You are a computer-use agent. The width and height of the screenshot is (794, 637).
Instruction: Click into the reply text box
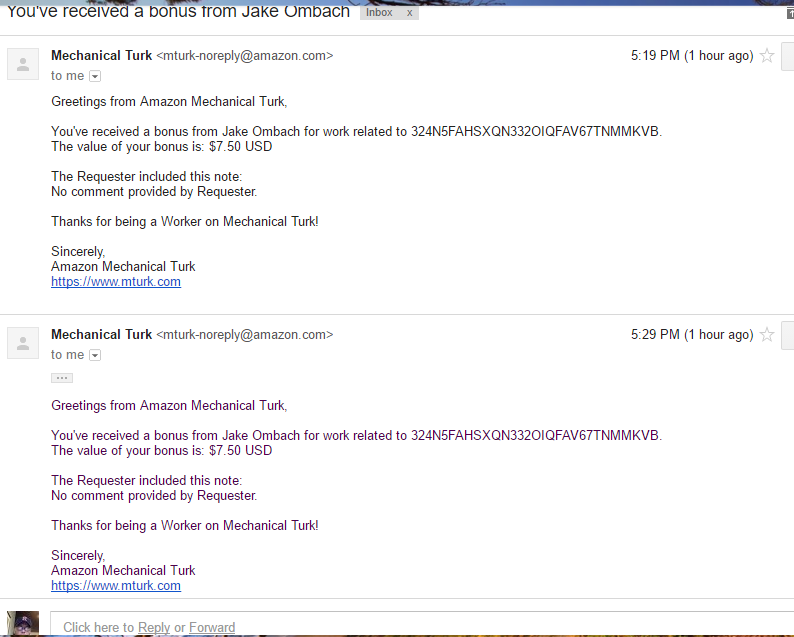[x=422, y=624]
